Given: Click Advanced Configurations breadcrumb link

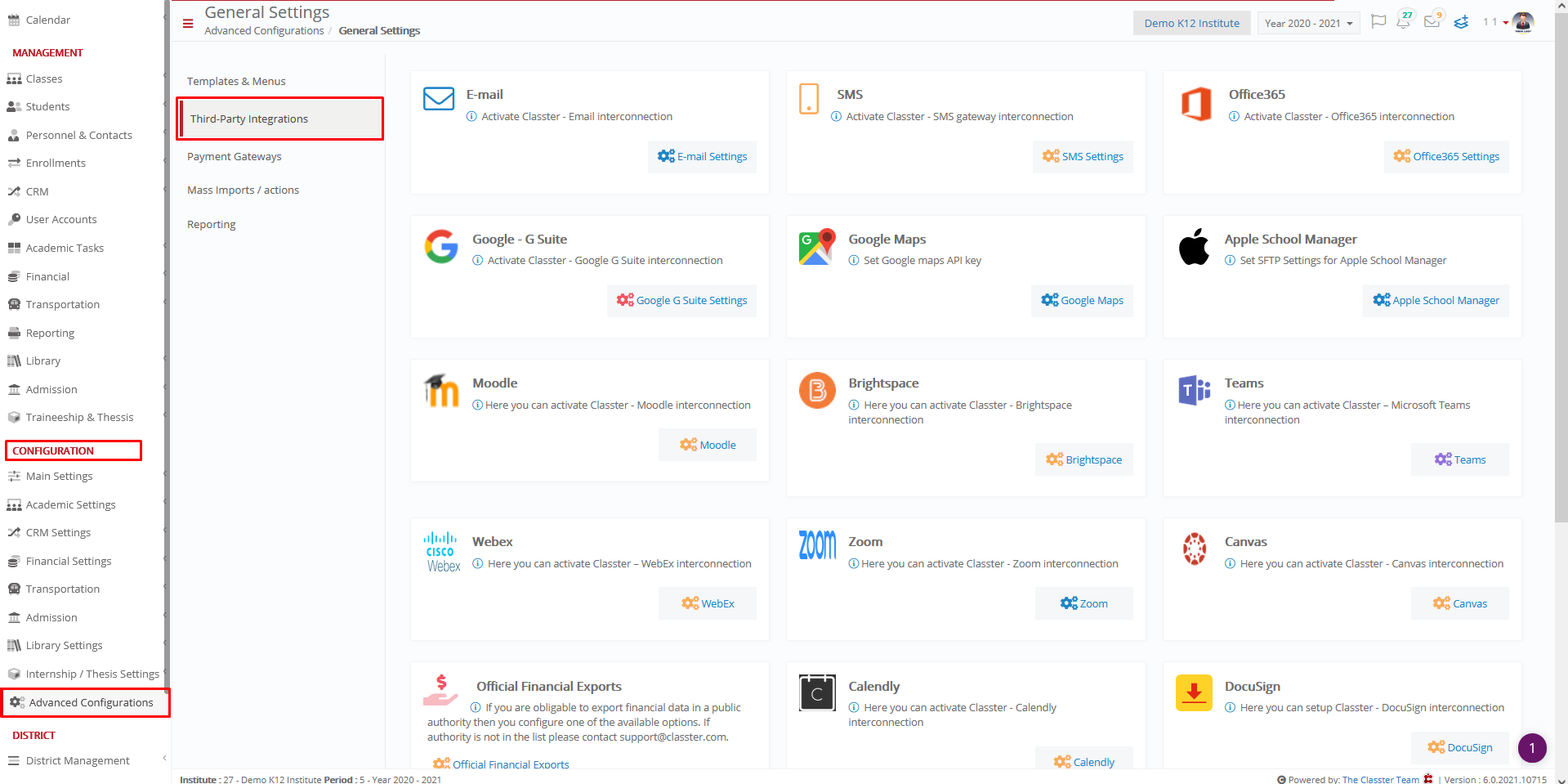Looking at the screenshot, I should (x=264, y=31).
